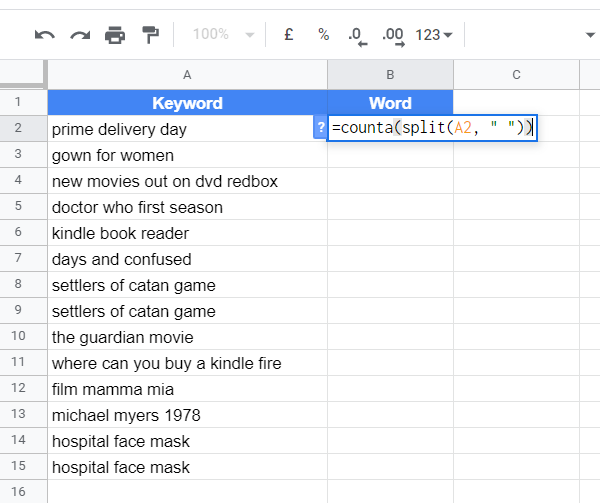Click the Undo arrow icon

pos(45,35)
